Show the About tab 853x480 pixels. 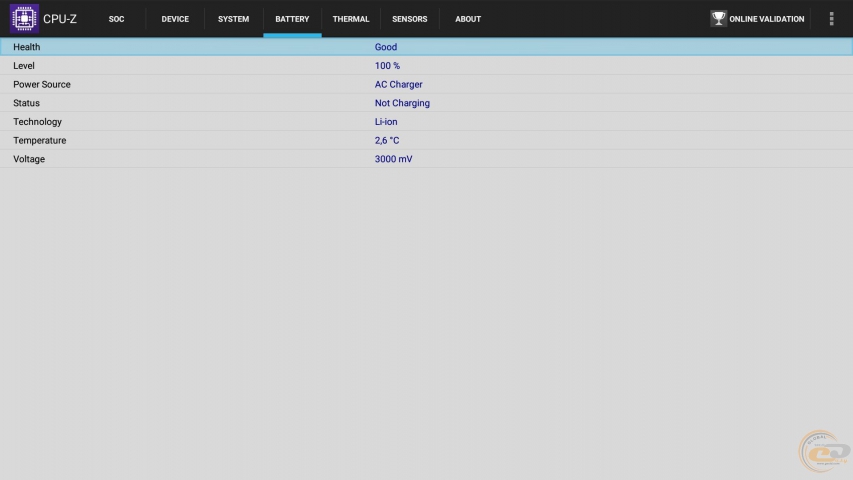[x=468, y=19]
